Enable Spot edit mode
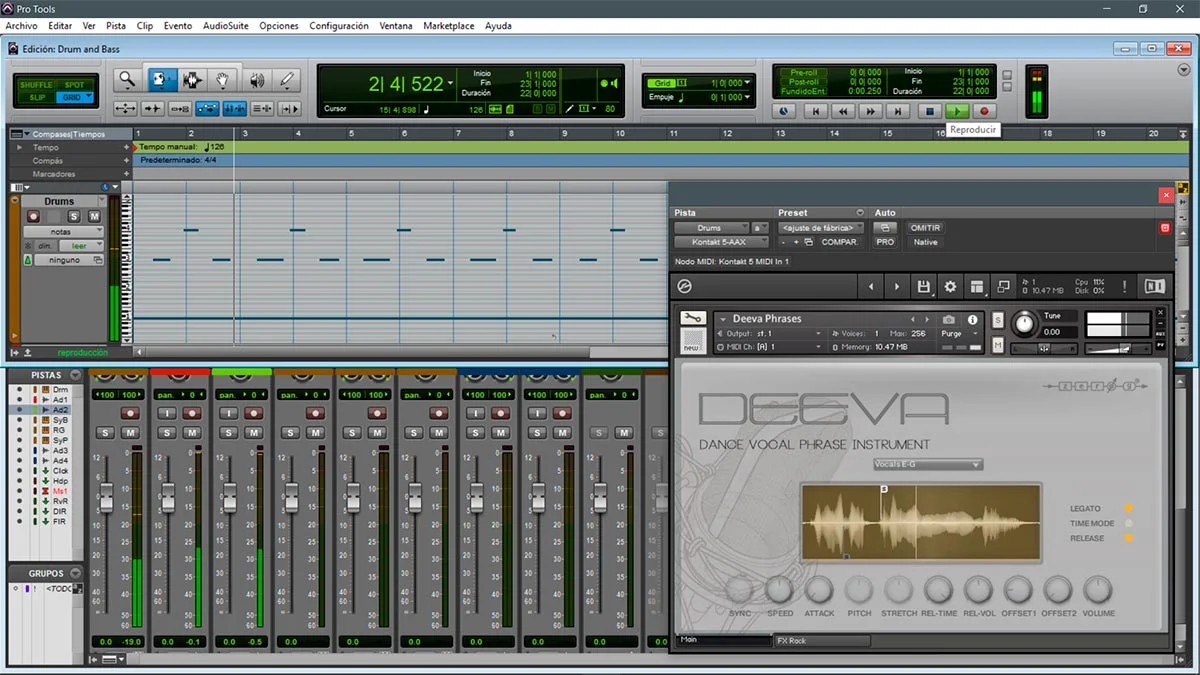The width and height of the screenshot is (1200, 675). click(x=74, y=85)
